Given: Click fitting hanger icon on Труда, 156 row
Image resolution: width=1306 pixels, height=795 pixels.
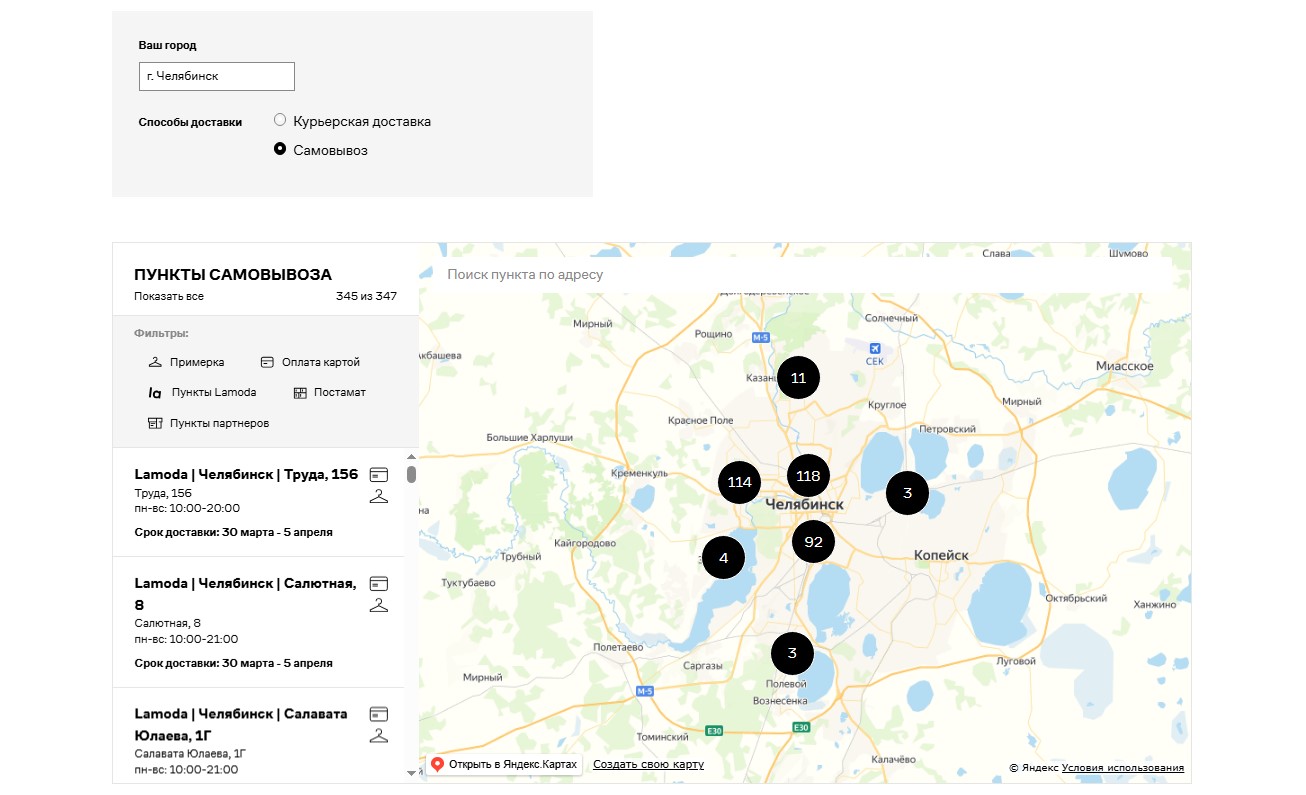Looking at the screenshot, I should pyautogui.click(x=378, y=496).
